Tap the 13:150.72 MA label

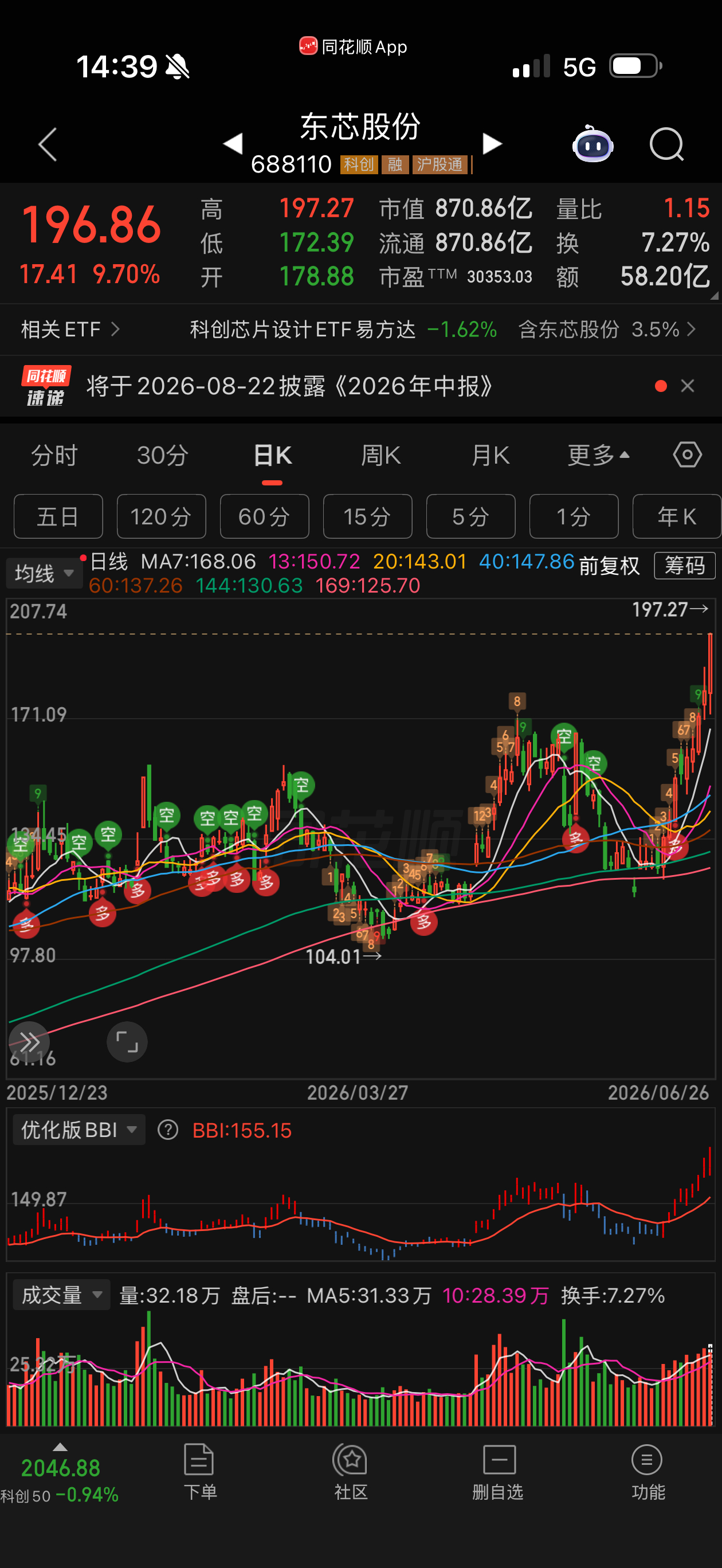point(314,561)
